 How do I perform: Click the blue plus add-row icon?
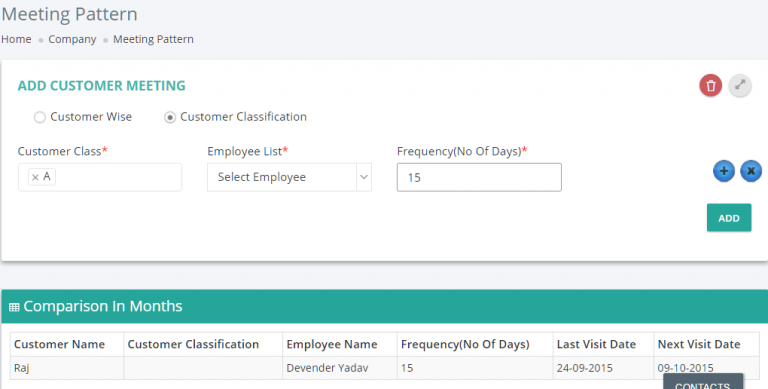[724, 171]
